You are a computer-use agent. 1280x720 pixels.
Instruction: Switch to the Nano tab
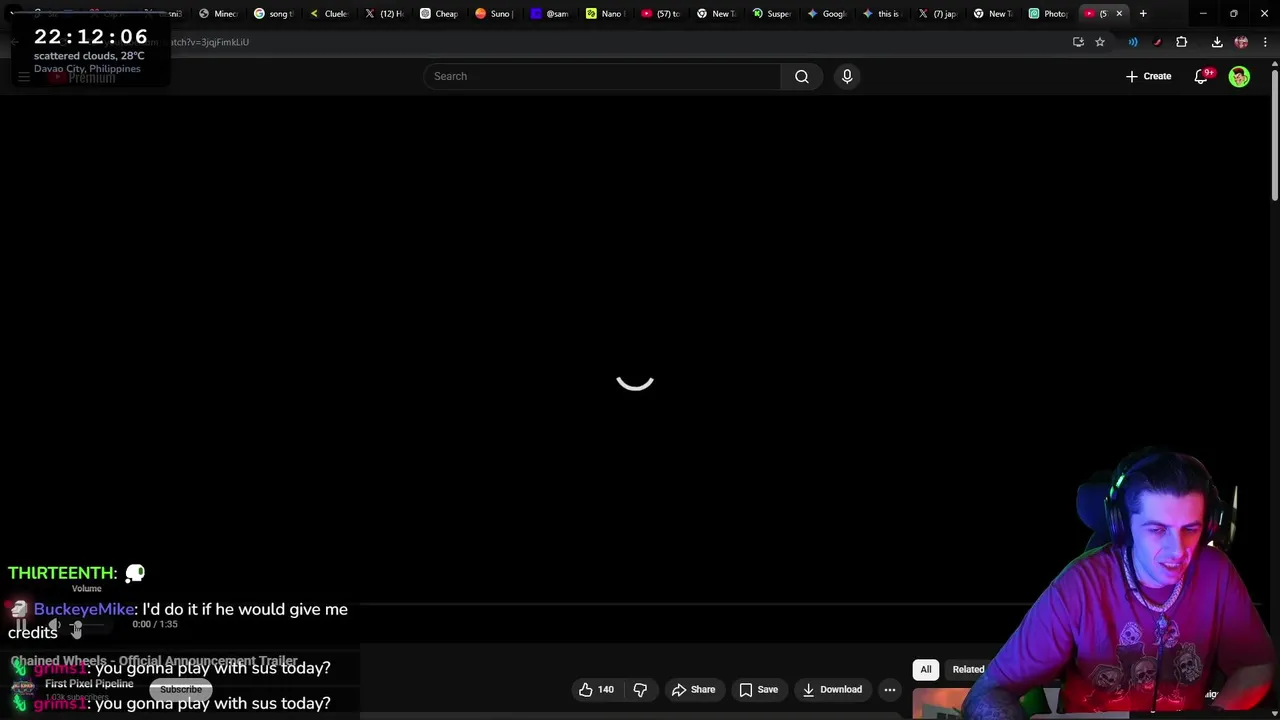point(603,13)
